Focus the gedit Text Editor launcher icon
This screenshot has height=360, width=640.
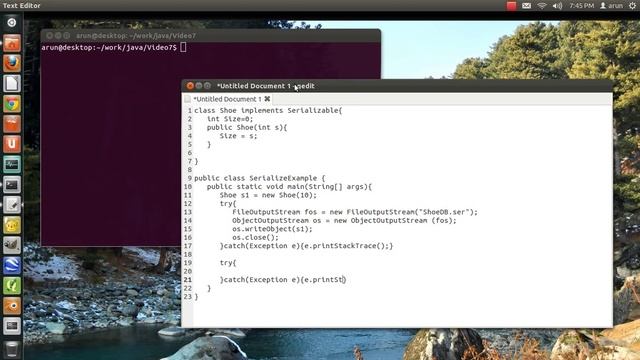12,204
